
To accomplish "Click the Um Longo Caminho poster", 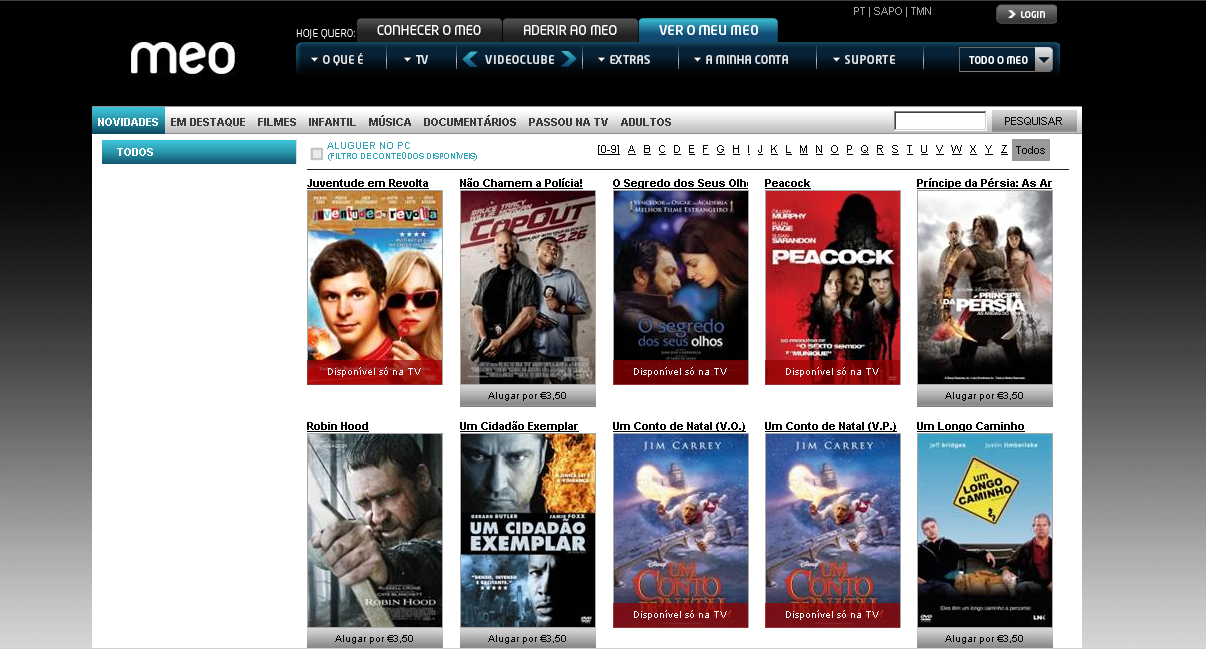I will click(x=985, y=530).
